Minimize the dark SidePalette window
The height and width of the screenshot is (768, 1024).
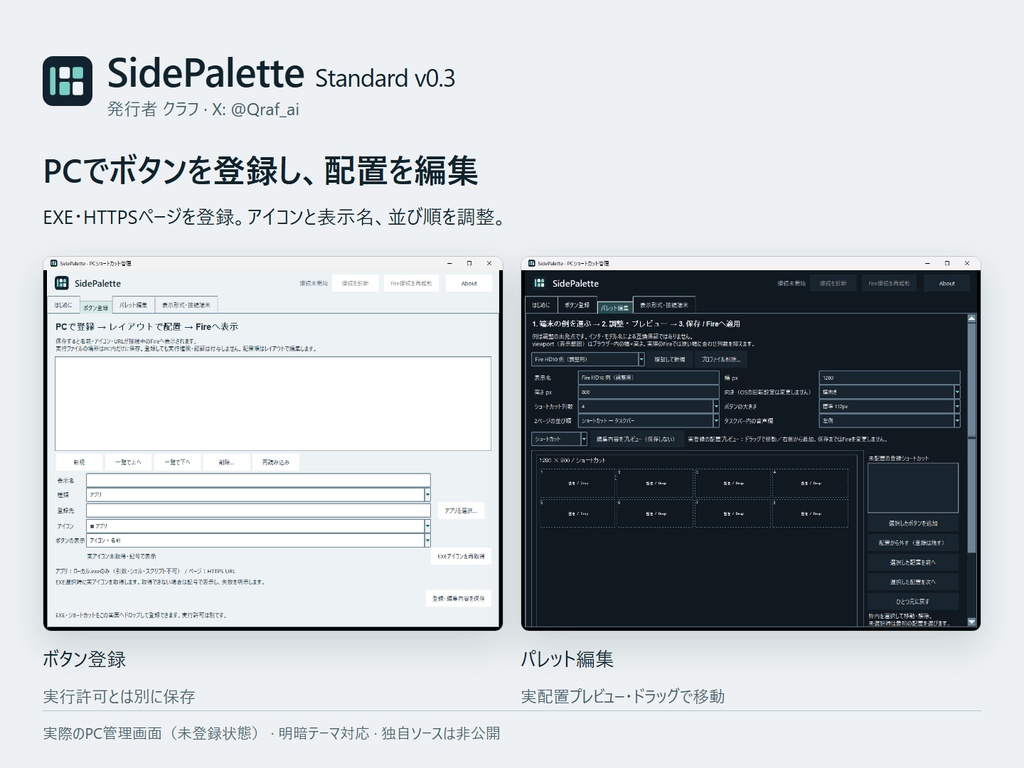coord(927,263)
